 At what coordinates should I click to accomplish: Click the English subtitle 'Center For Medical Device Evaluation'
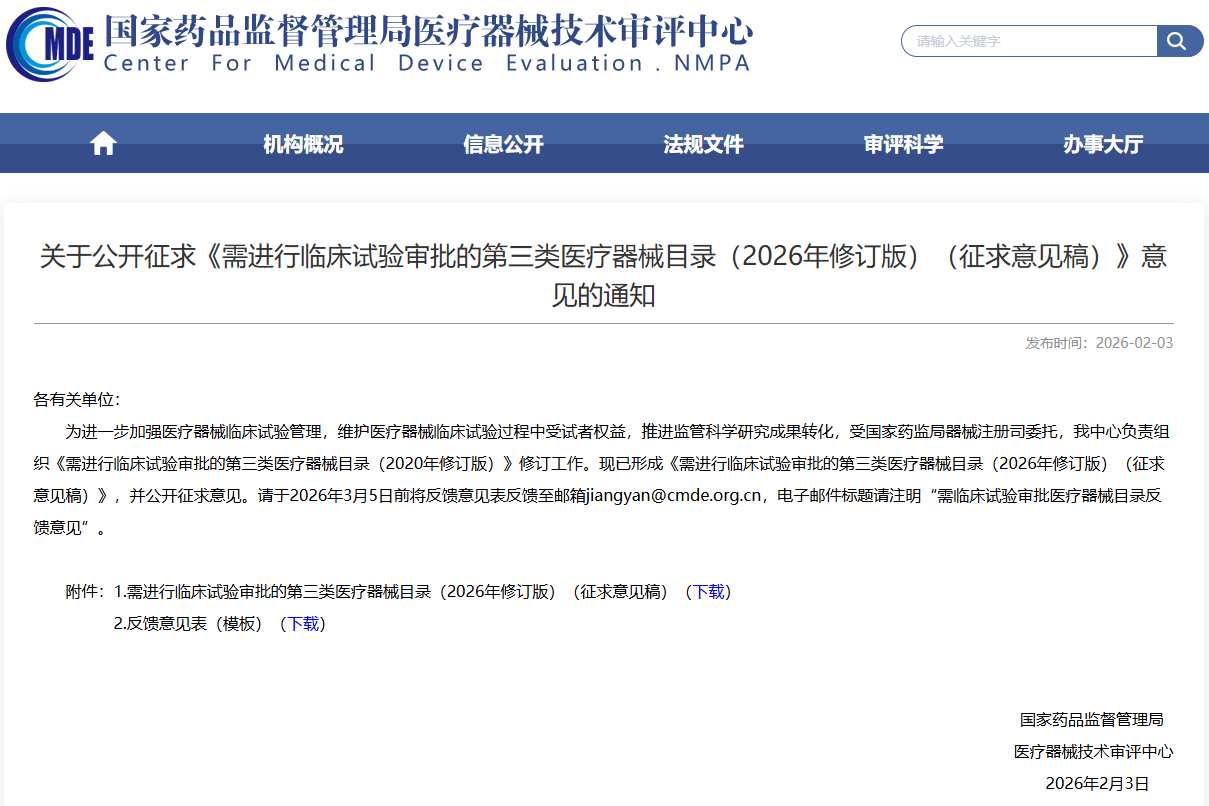pos(426,64)
